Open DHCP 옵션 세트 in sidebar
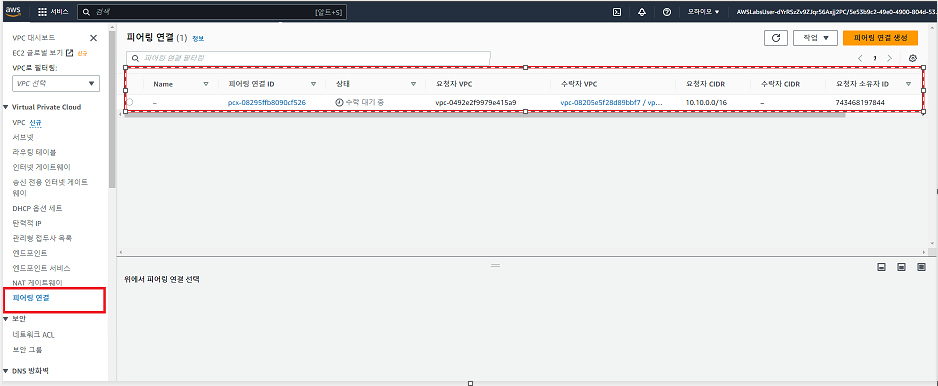 pyautogui.click(x=38, y=208)
